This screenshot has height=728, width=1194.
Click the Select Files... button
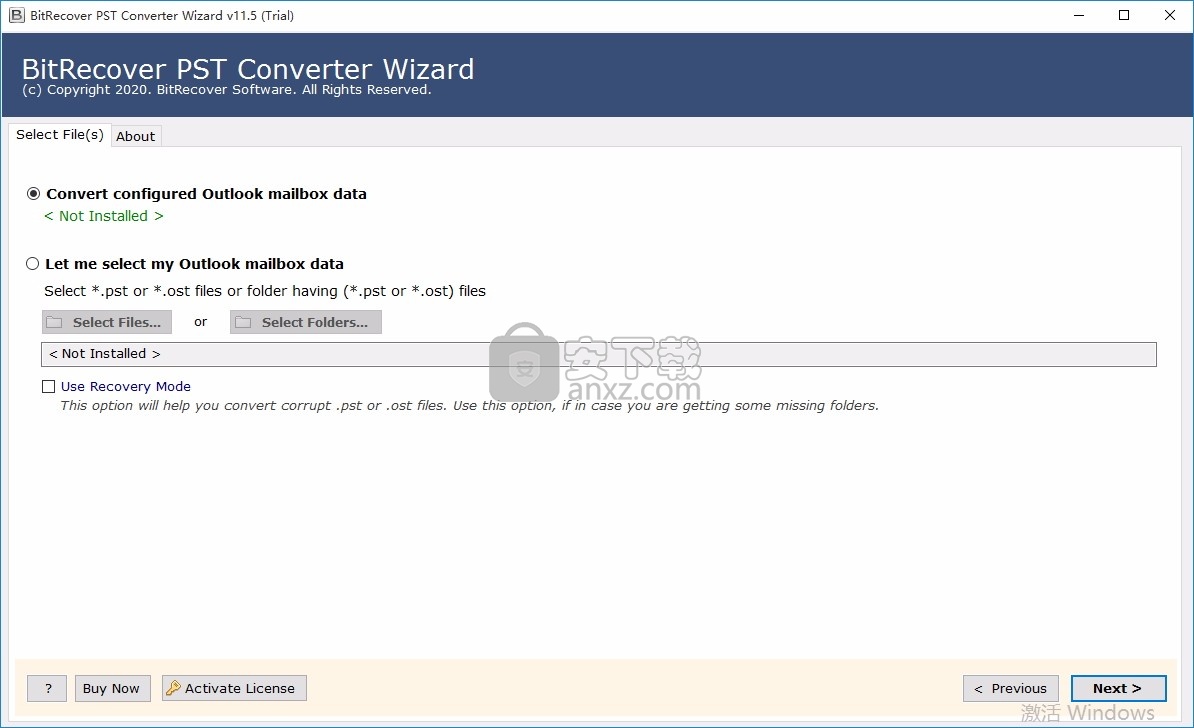click(x=107, y=322)
